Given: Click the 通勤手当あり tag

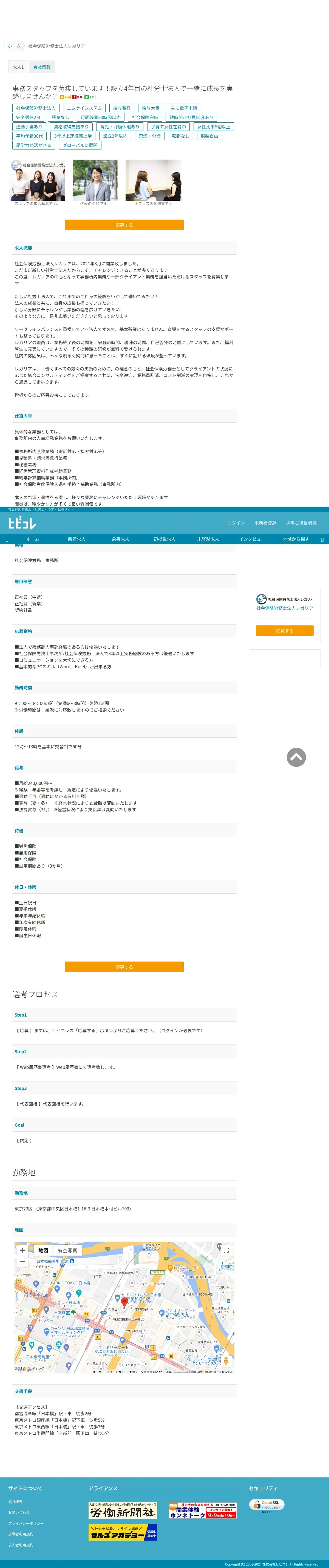Looking at the screenshot, I should point(29,126).
